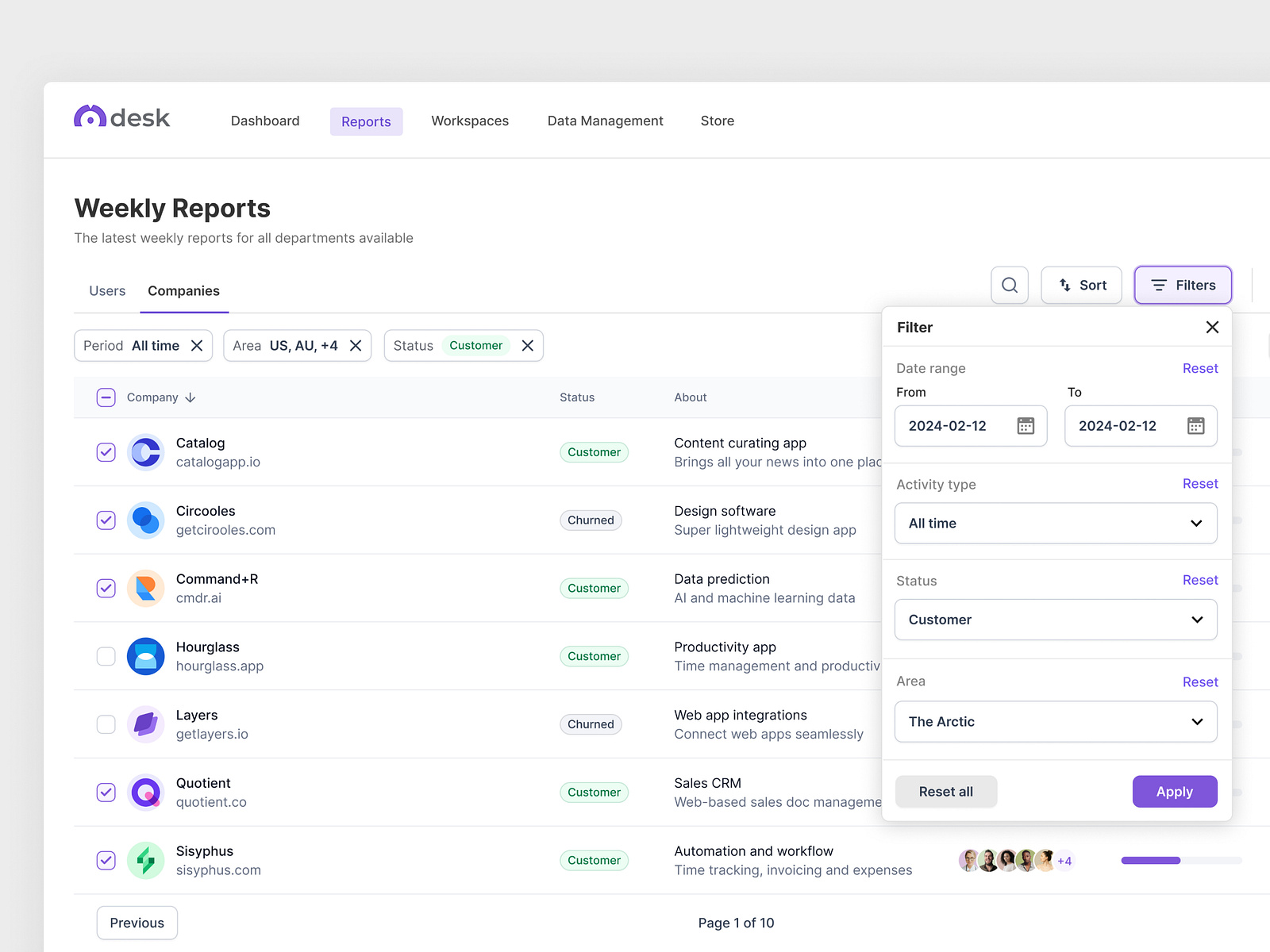
Task: Click the Catalog company logo
Action: (x=146, y=452)
